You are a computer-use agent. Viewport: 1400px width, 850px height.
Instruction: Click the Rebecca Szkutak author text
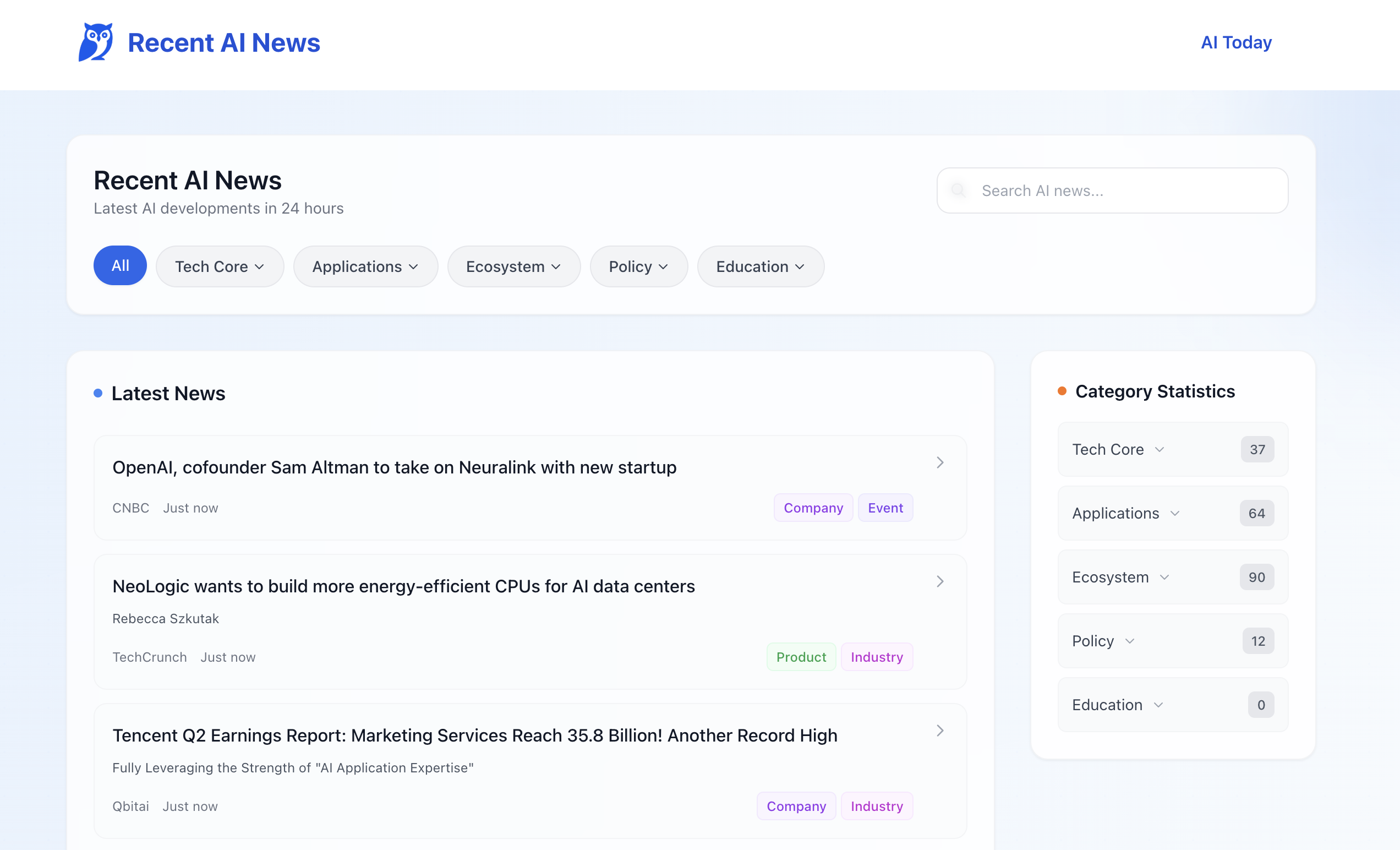coord(165,618)
